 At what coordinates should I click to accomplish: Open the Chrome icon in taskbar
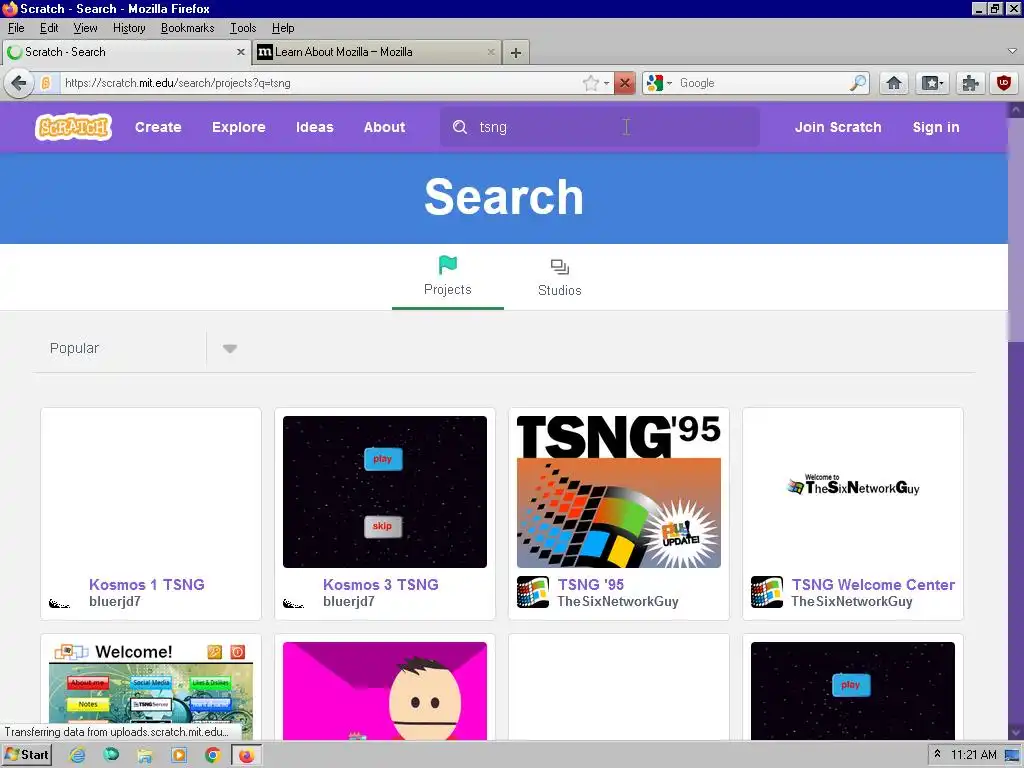click(212, 755)
